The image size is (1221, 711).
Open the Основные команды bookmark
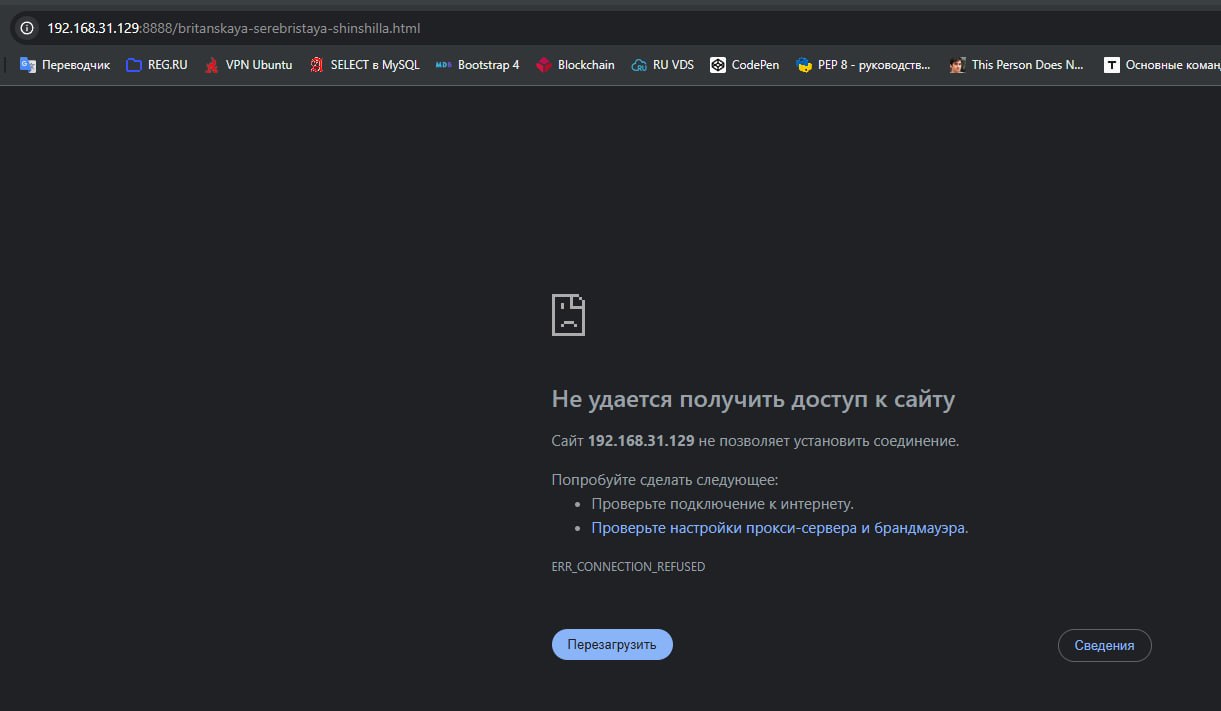[x=1162, y=65]
